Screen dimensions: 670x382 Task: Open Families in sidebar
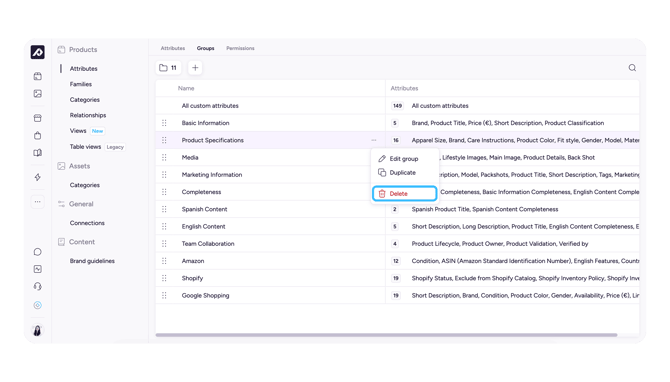pos(81,84)
